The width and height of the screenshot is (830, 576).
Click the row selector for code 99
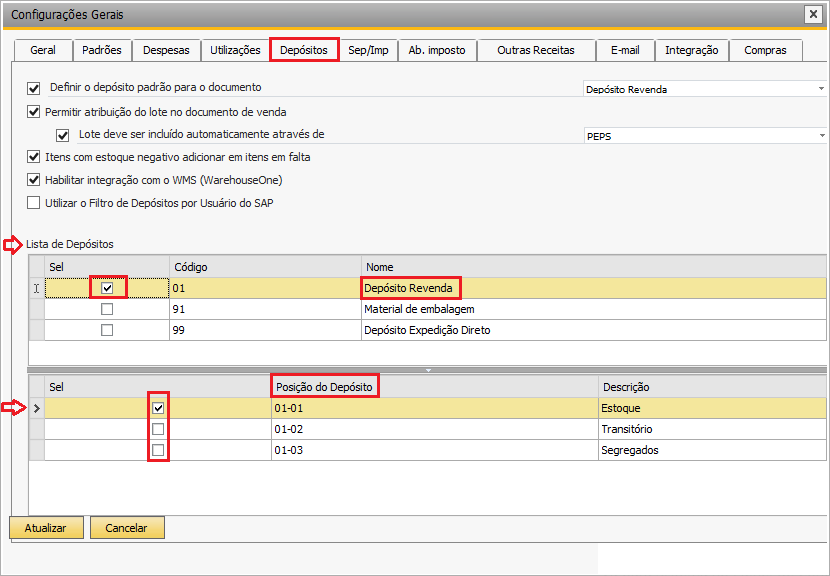(37, 330)
